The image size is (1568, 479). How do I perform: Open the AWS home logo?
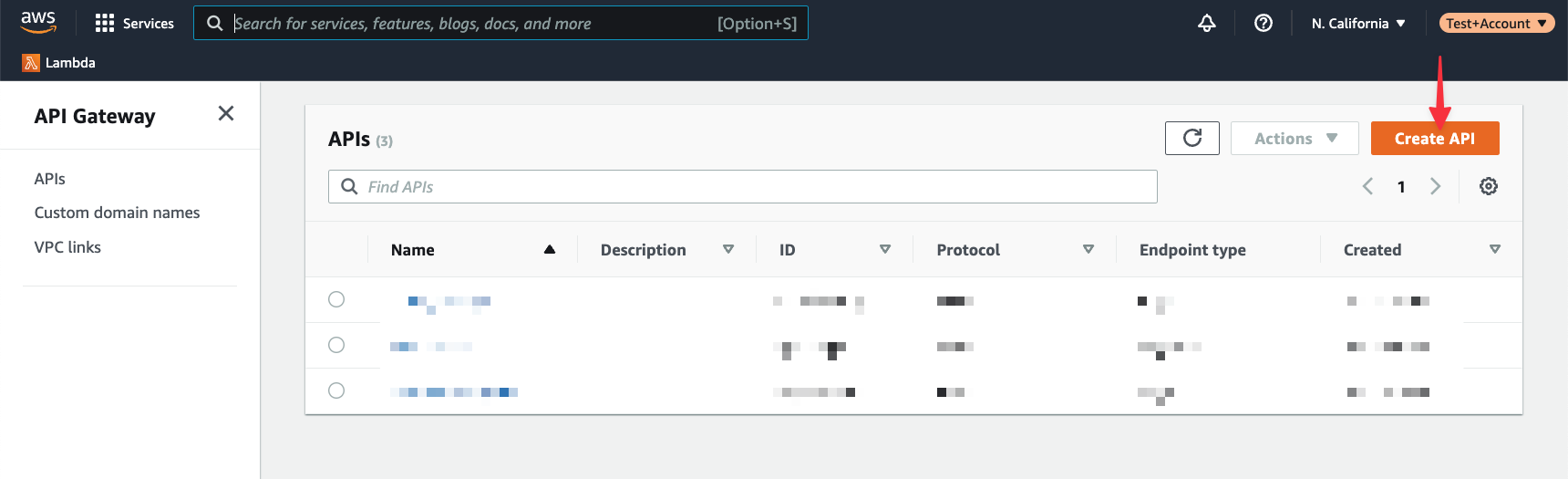pyautogui.click(x=38, y=22)
